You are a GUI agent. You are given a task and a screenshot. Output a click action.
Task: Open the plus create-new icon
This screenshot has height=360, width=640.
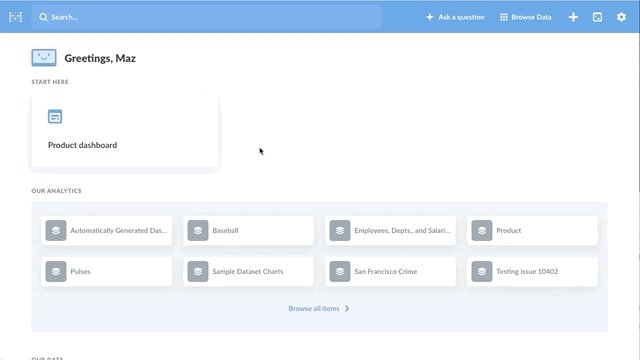[x=573, y=17]
